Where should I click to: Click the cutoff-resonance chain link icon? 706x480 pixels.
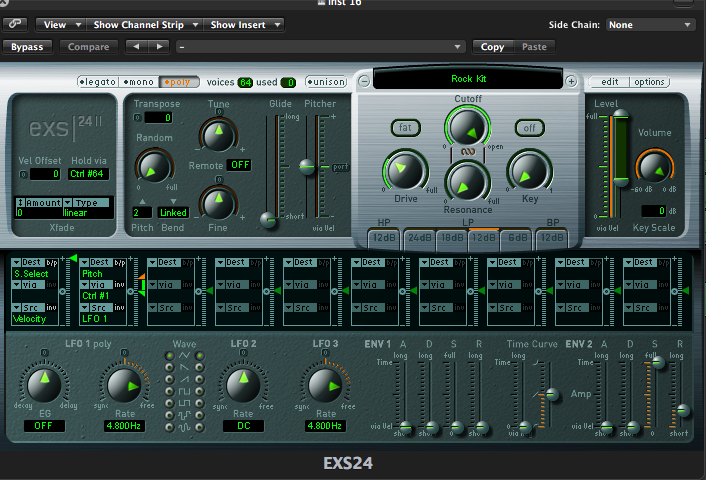[468, 152]
